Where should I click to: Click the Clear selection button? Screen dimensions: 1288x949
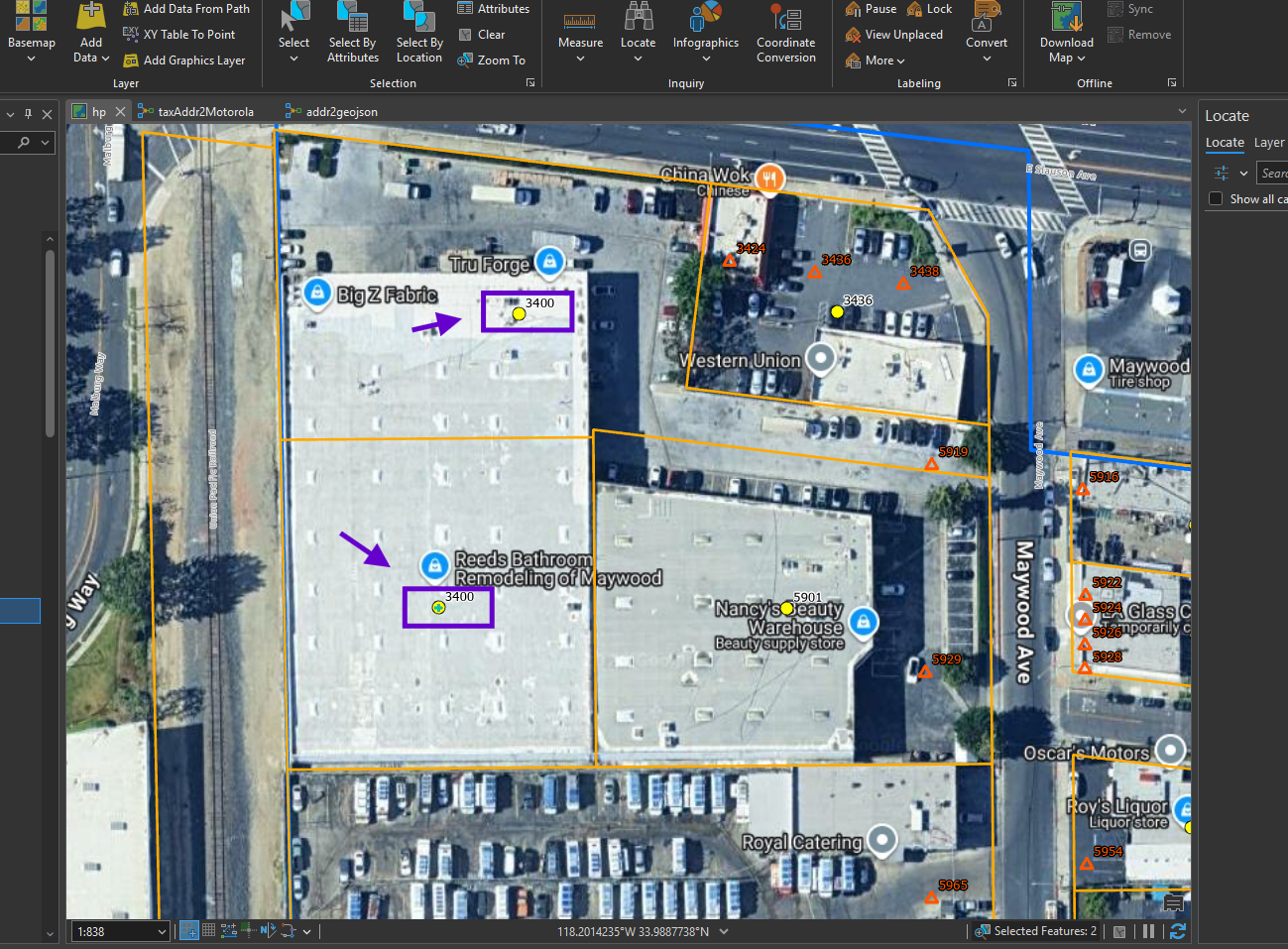tap(482, 35)
